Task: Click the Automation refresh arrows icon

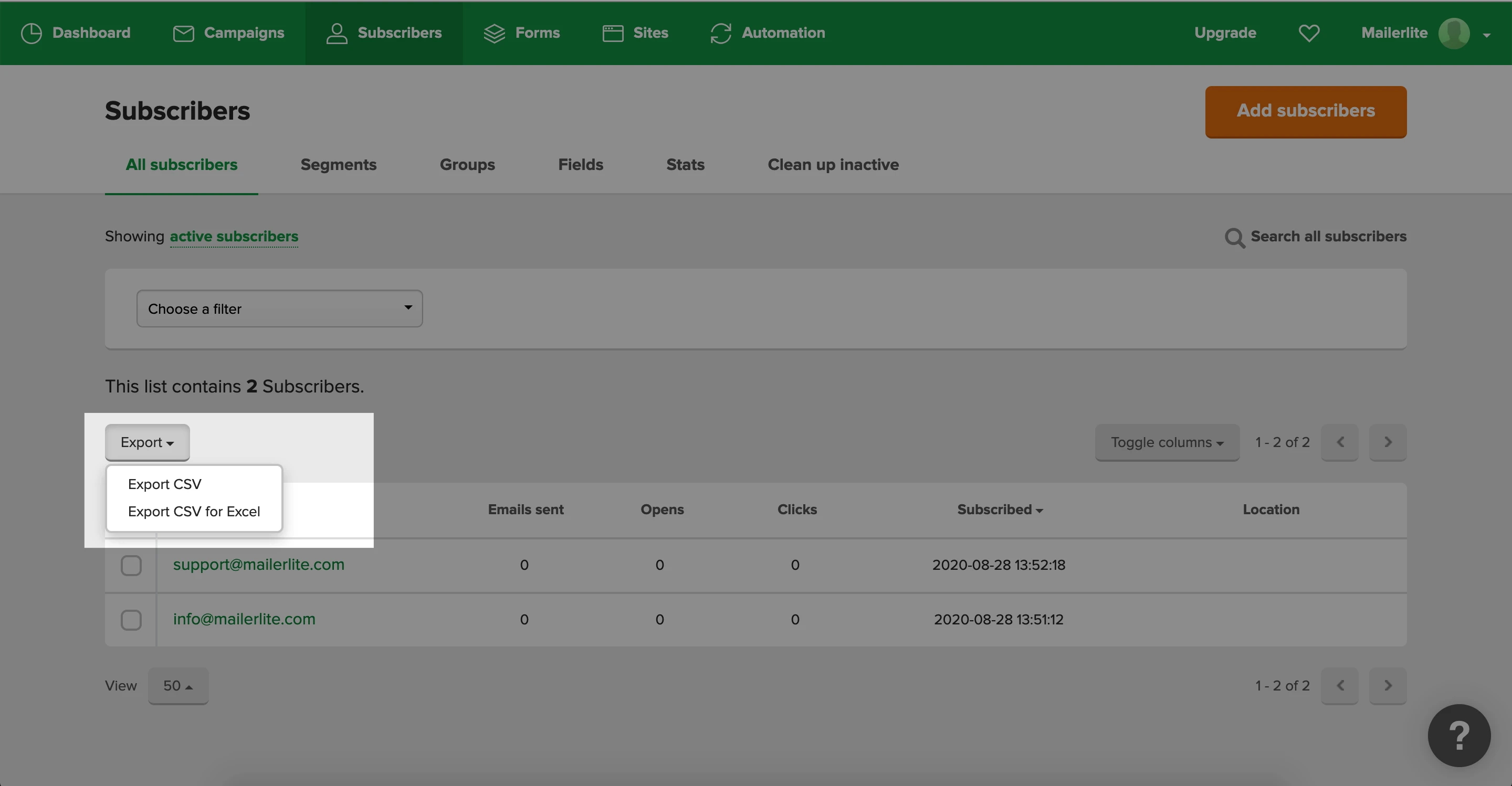Action: 721,34
